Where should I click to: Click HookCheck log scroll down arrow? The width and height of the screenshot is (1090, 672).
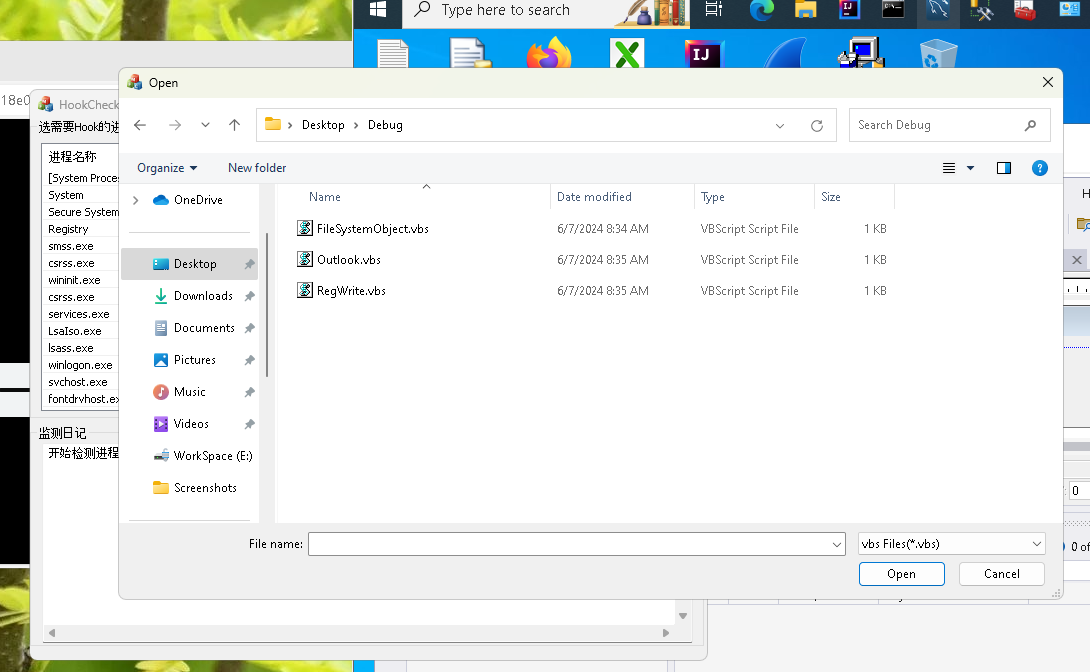pyautogui.click(x=683, y=616)
